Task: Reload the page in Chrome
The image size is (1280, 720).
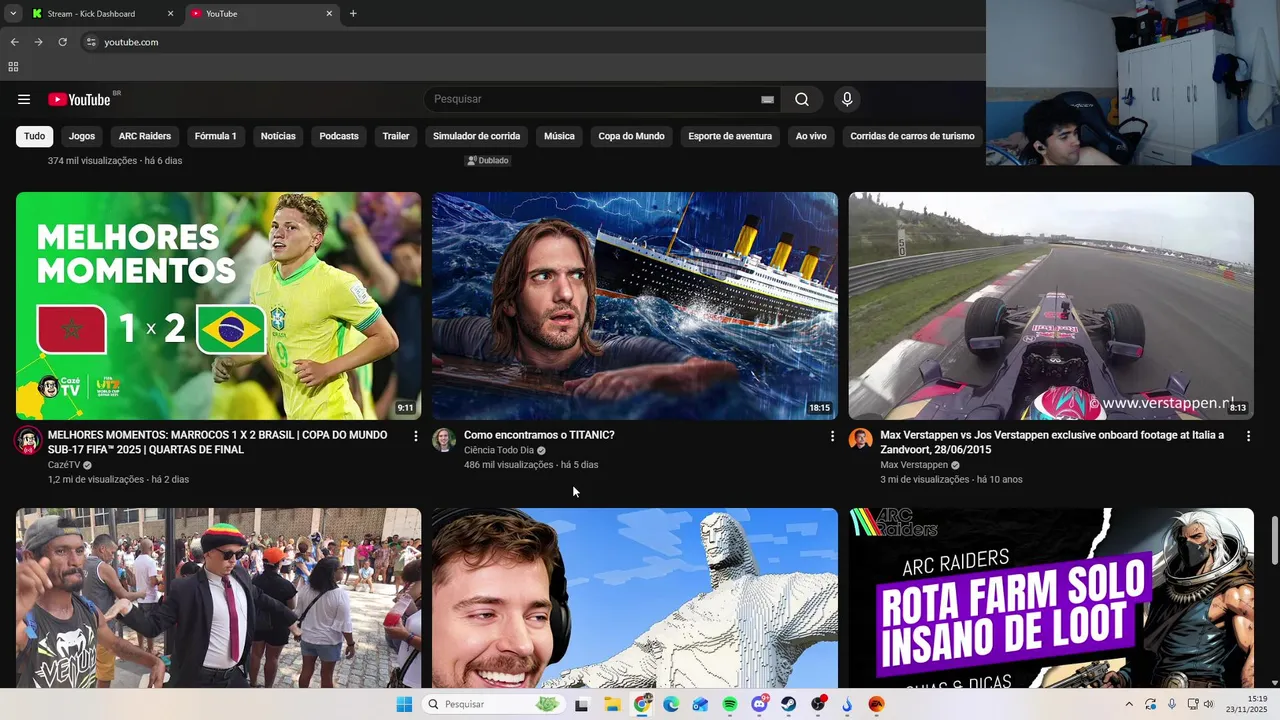Action: tap(62, 42)
